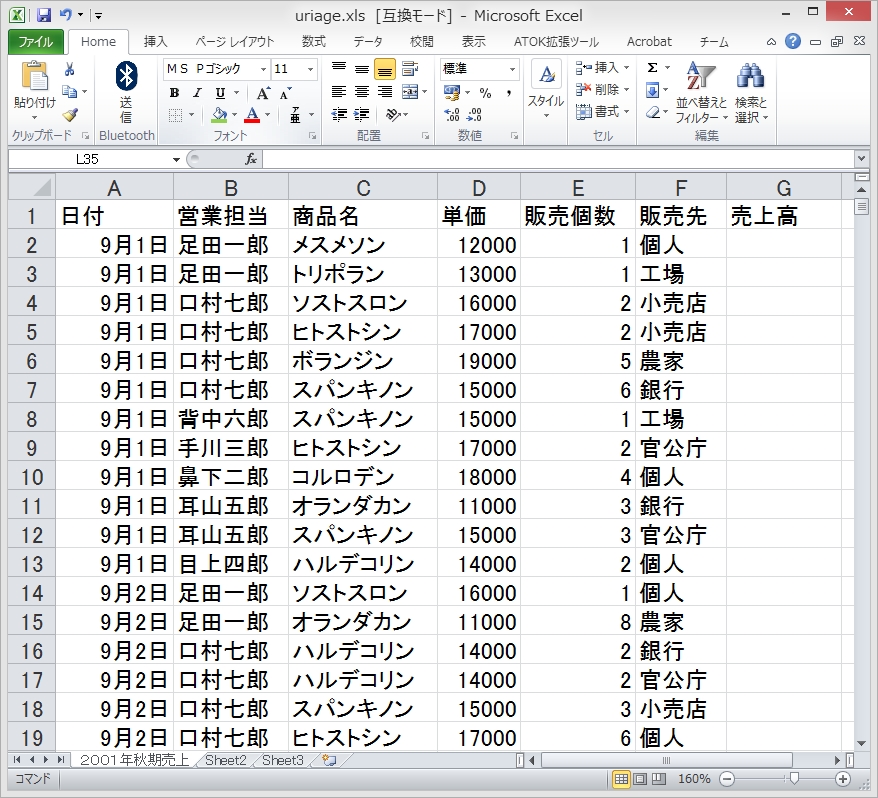The width and height of the screenshot is (878, 798).
Task: Click the Paste clipboard icon
Action: tap(35, 76)
